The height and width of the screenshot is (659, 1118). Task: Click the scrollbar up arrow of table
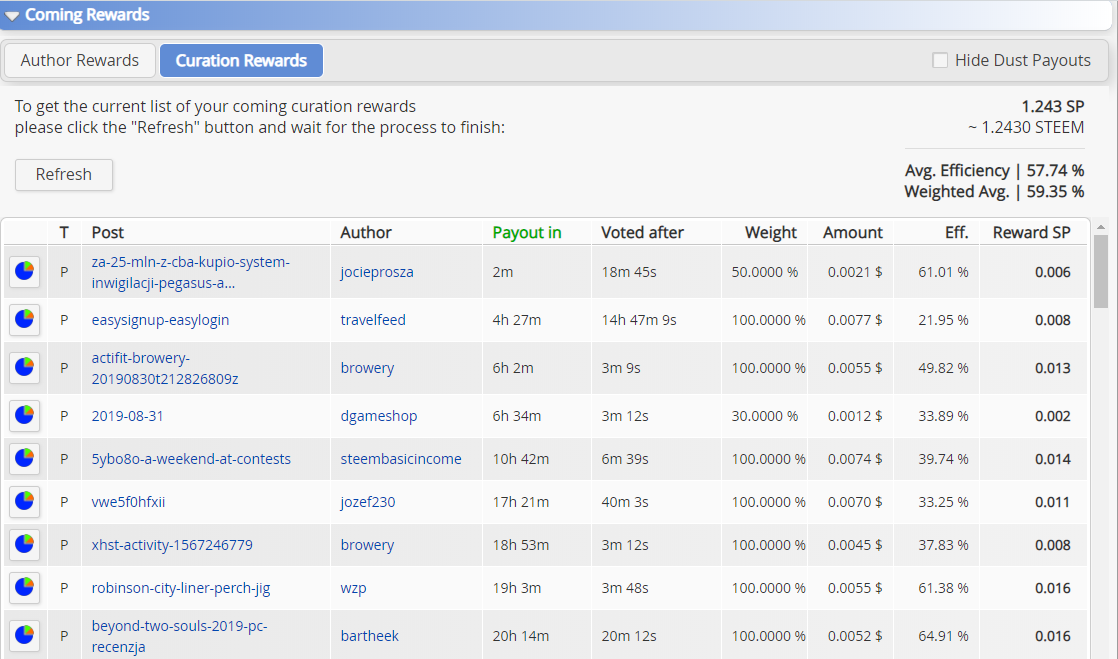[1101, 226]
